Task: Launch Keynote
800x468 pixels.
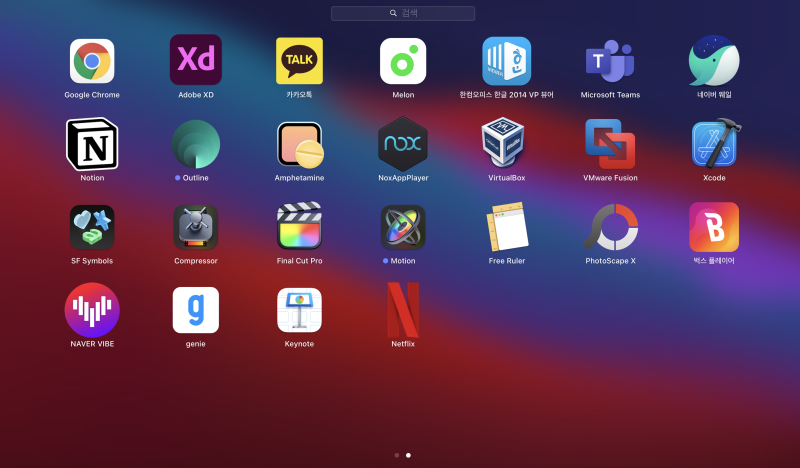Action: [x=299, y=310]
